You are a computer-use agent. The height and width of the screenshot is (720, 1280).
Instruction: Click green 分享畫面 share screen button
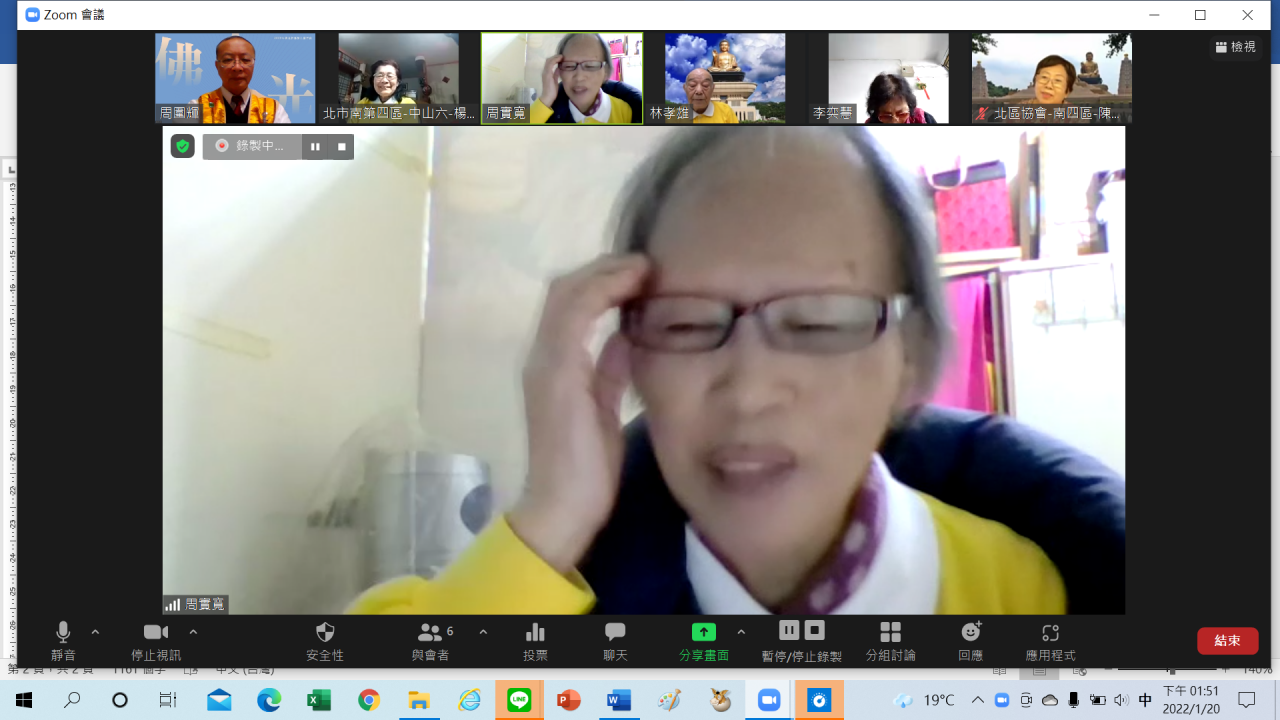(704, 640)
